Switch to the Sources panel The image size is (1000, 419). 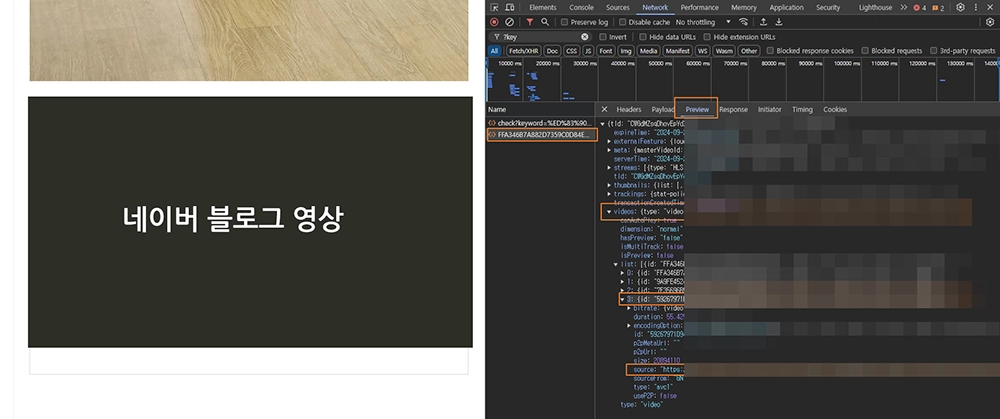point(617,8)
